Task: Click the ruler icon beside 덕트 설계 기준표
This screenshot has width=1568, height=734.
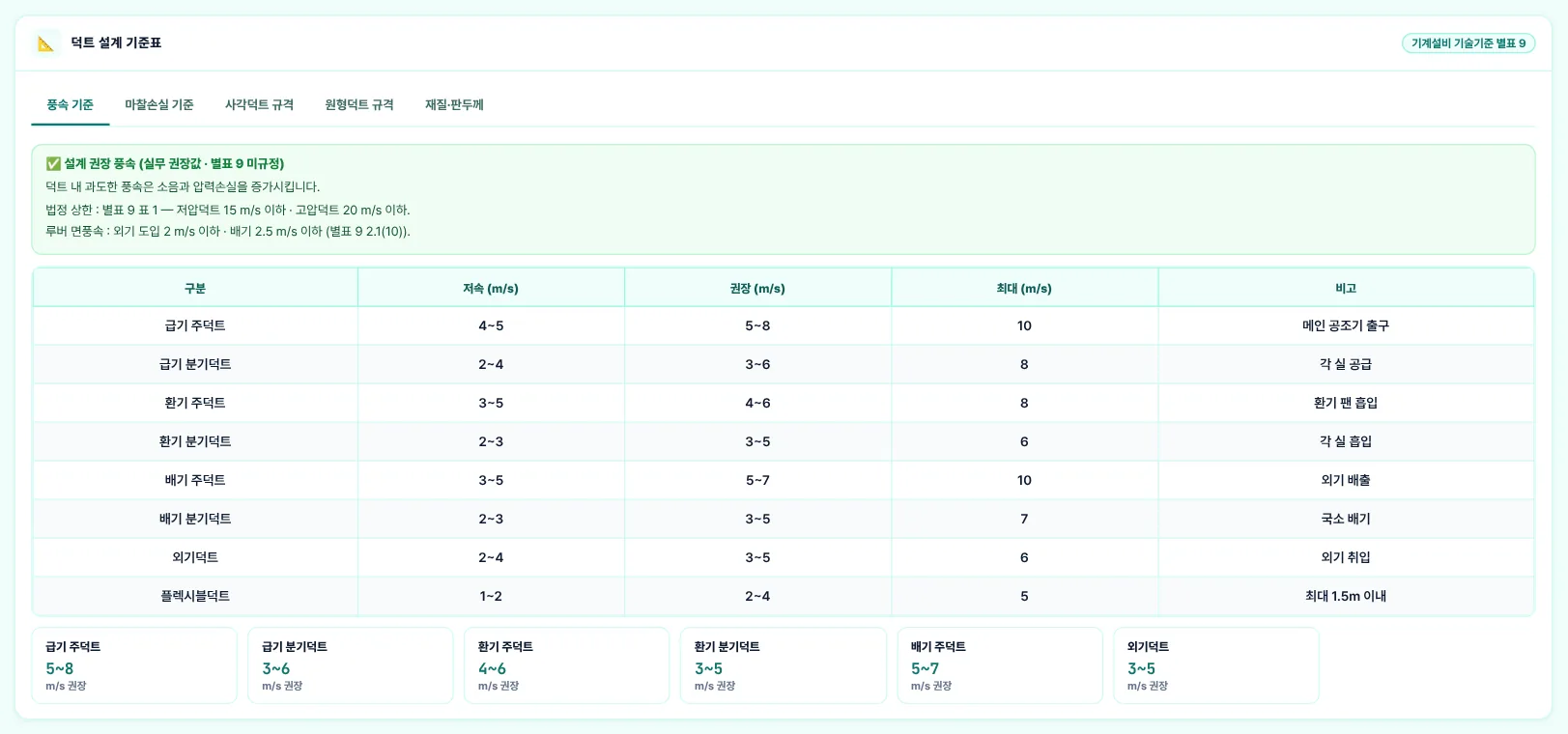Action: 45,43
